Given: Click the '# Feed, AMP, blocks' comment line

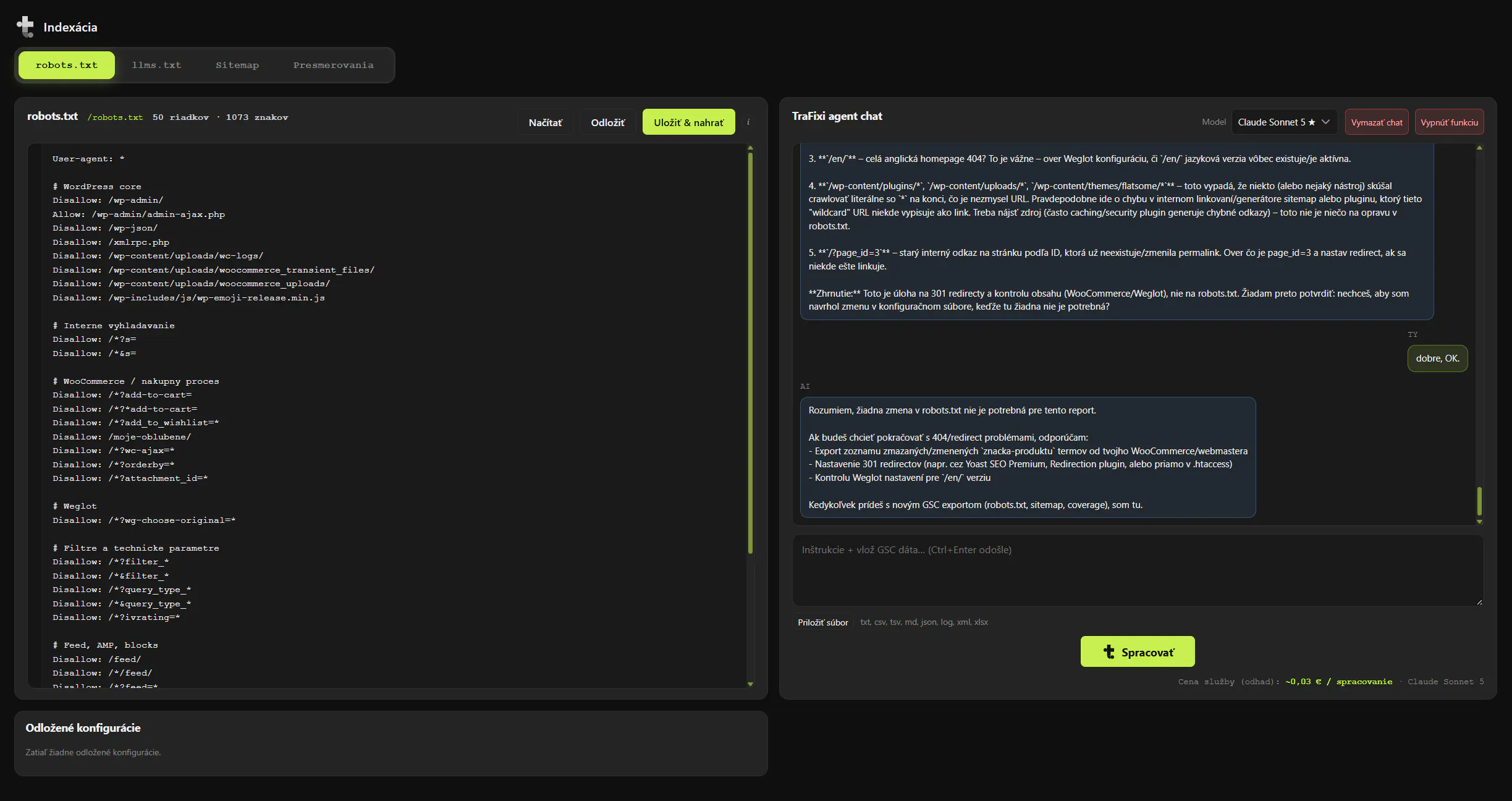Looking at the screenshot, I should tap(105, 645).
